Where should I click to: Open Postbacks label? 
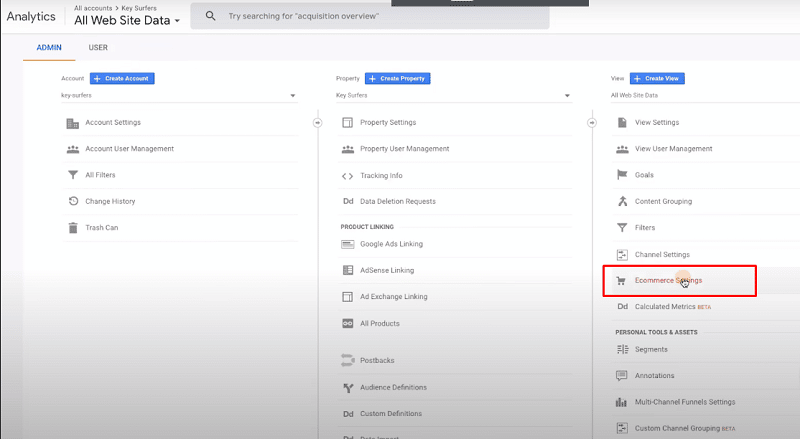coord(377,360)
